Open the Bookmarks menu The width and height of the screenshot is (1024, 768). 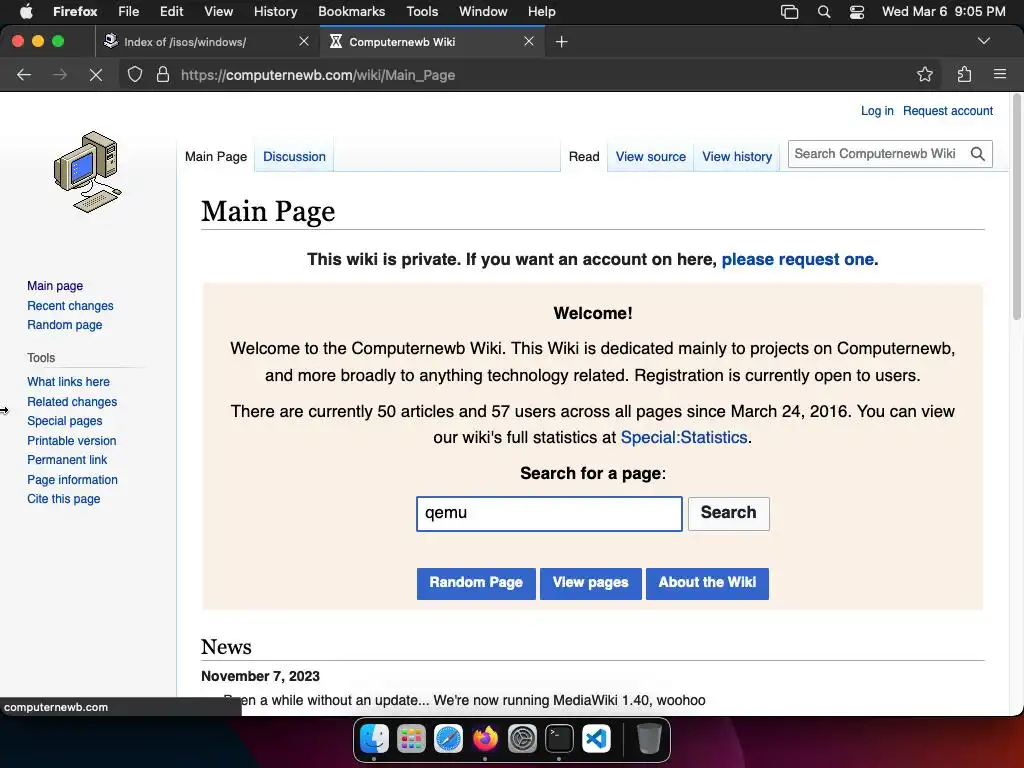tap(351, 11)
